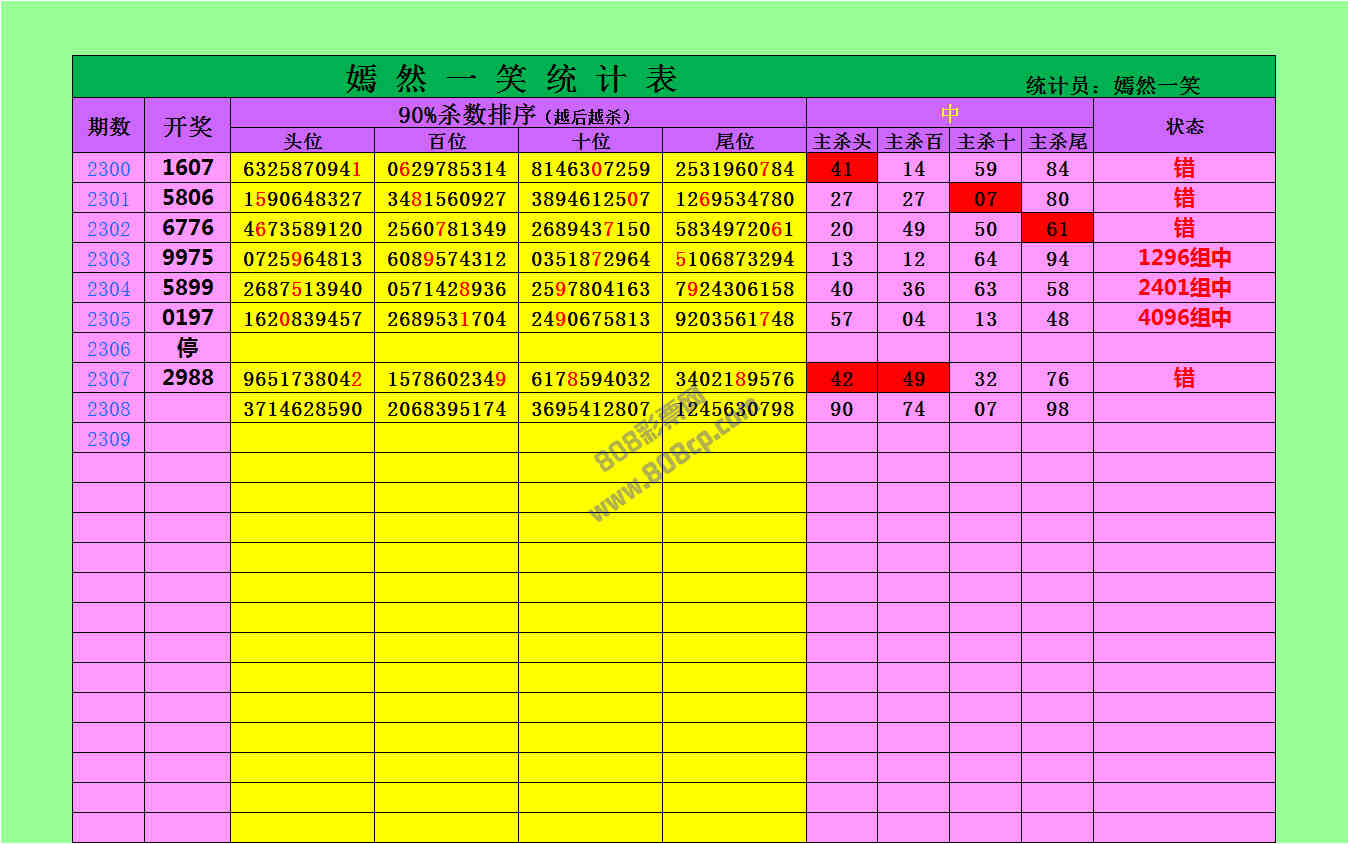Click the yellow 中 header cell
Screen dimensions: 1348x844
pos(949,114)
